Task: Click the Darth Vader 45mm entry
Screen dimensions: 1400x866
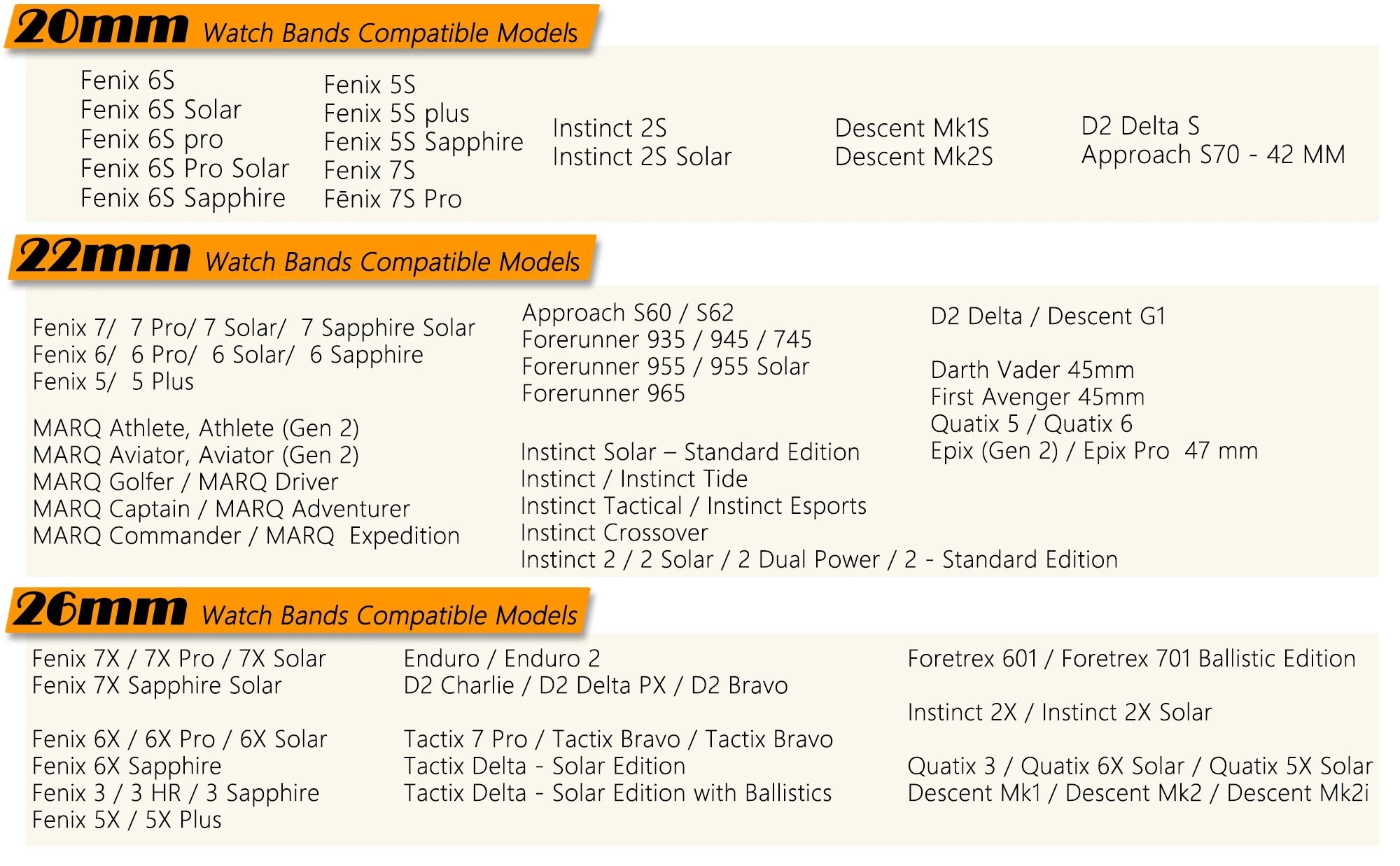Action: (1032, 370)
